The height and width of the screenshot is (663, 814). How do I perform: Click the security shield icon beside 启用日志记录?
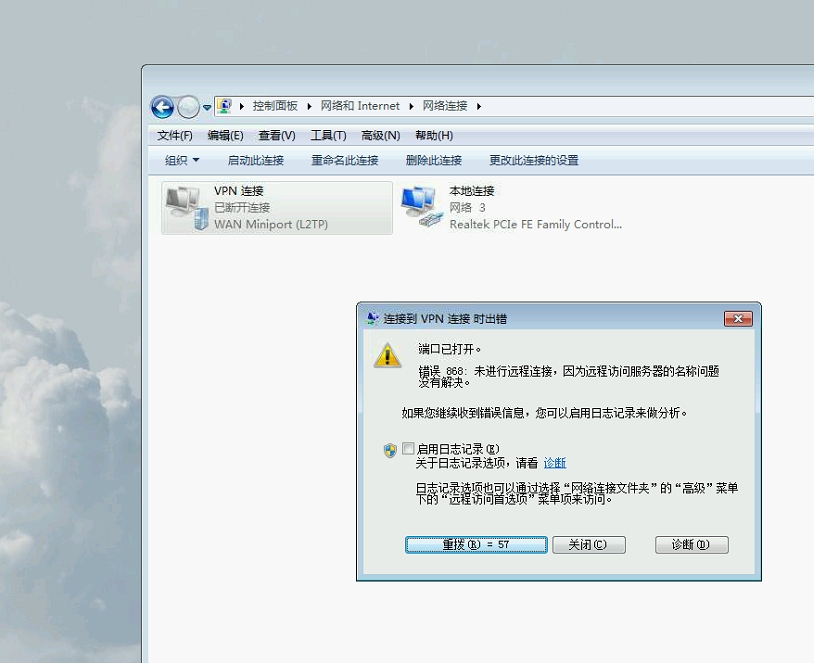point(390,450)
